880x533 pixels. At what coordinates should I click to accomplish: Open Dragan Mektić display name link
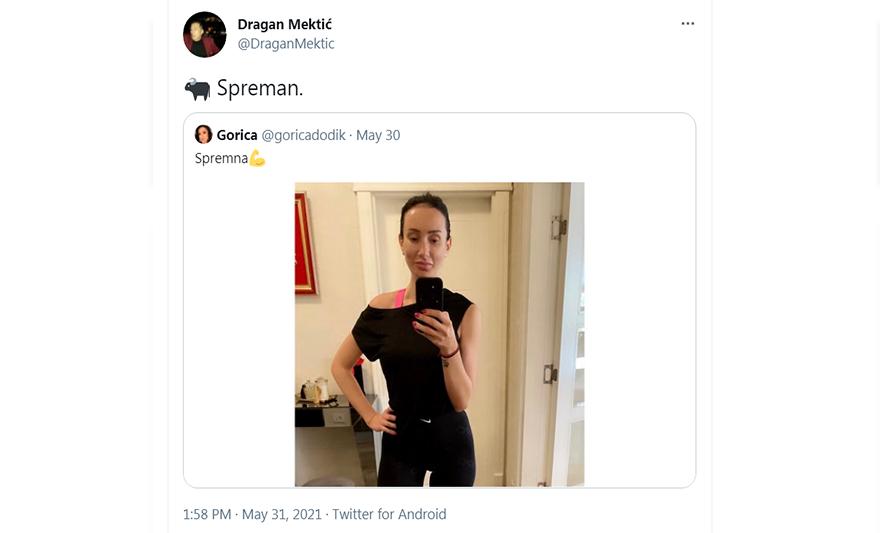click(x=285, y=24)
